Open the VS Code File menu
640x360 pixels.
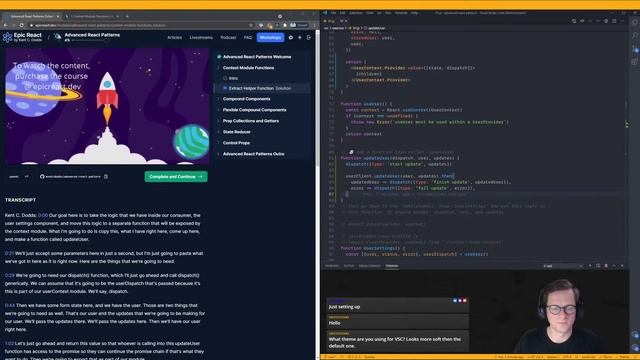coord(333,13)
